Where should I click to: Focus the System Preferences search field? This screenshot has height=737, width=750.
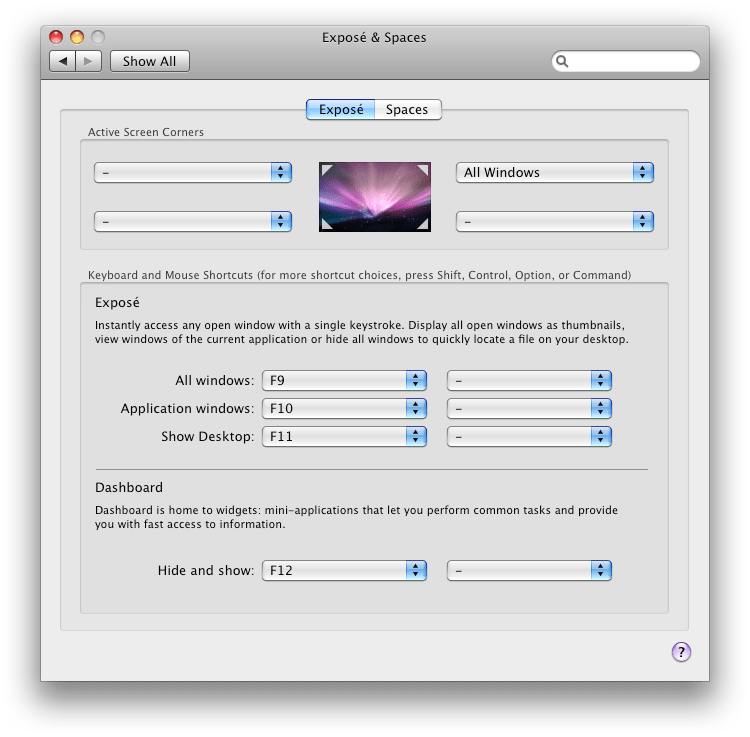(x=626, y=61)
